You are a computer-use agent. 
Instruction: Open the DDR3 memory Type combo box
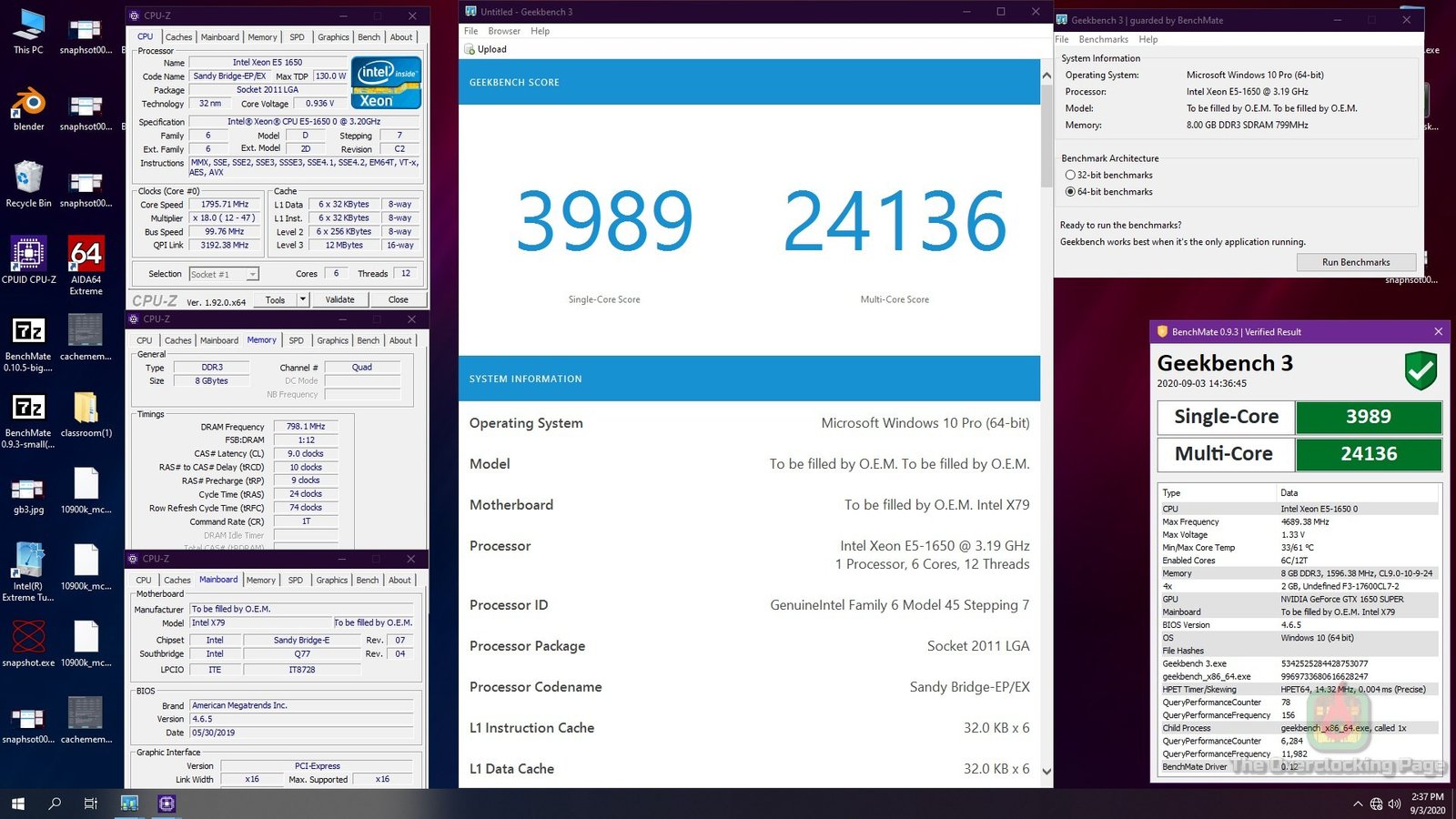pos(211,367)
